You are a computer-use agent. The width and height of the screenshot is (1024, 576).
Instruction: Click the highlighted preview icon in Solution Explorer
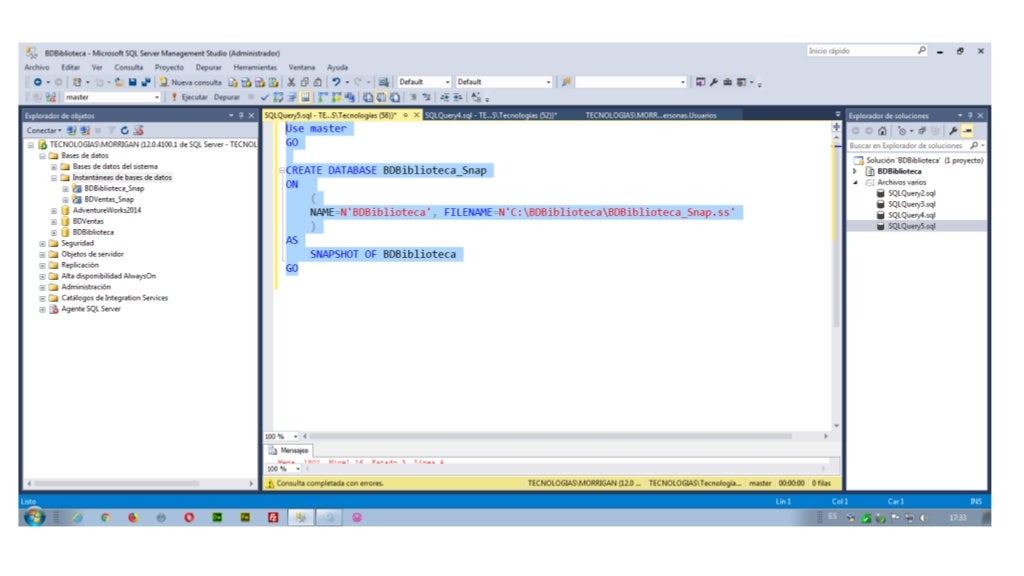coord(967,131)
